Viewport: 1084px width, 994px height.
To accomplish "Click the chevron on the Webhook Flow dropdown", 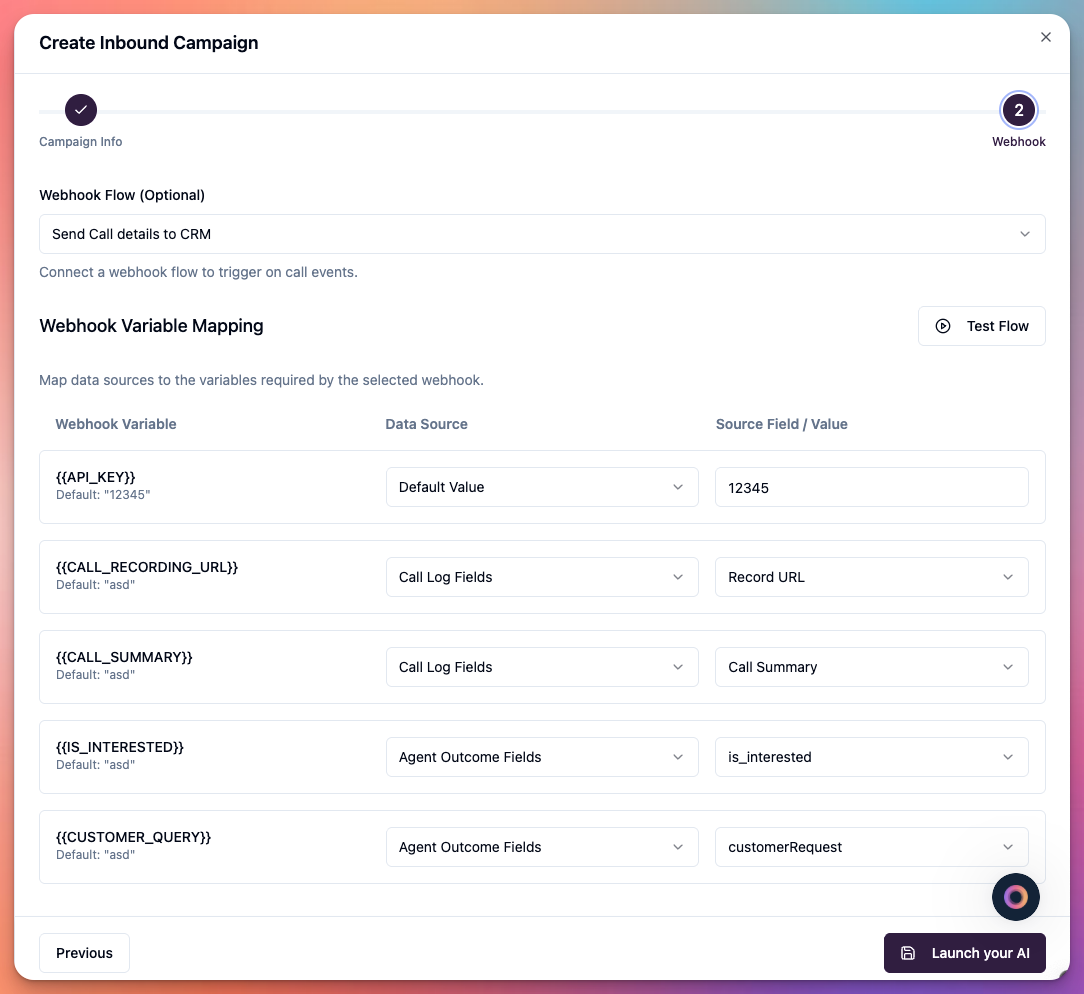I will 1025,234.
